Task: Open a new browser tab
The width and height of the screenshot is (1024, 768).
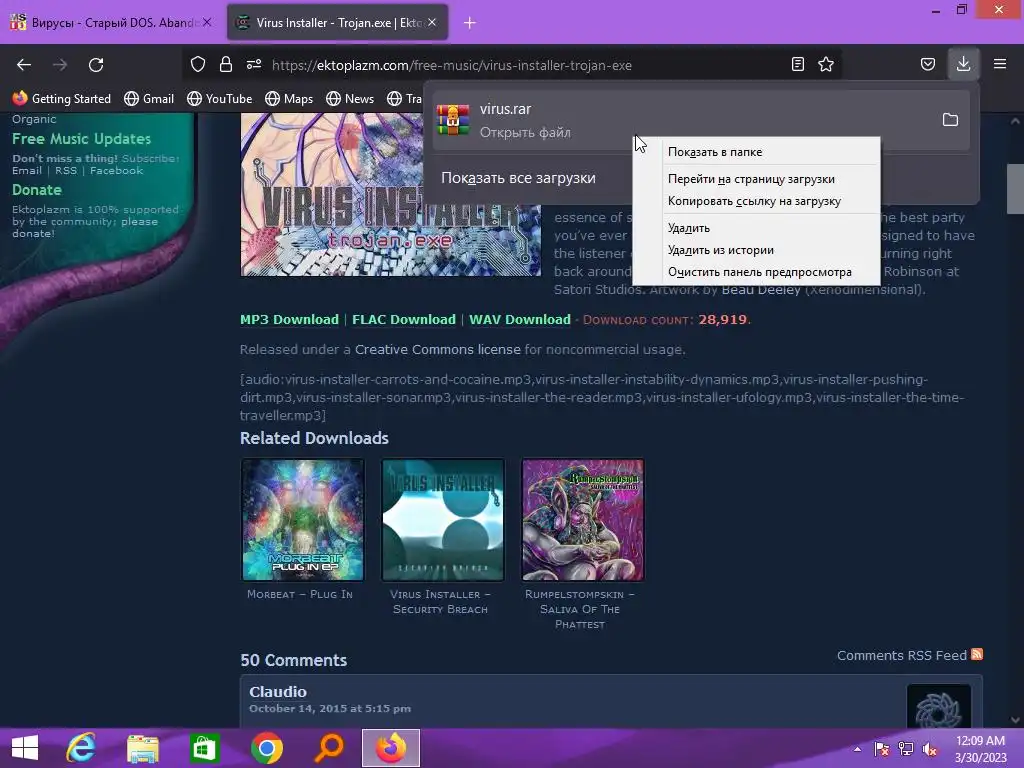Action: pyautogui.click(x=470, y=23)
